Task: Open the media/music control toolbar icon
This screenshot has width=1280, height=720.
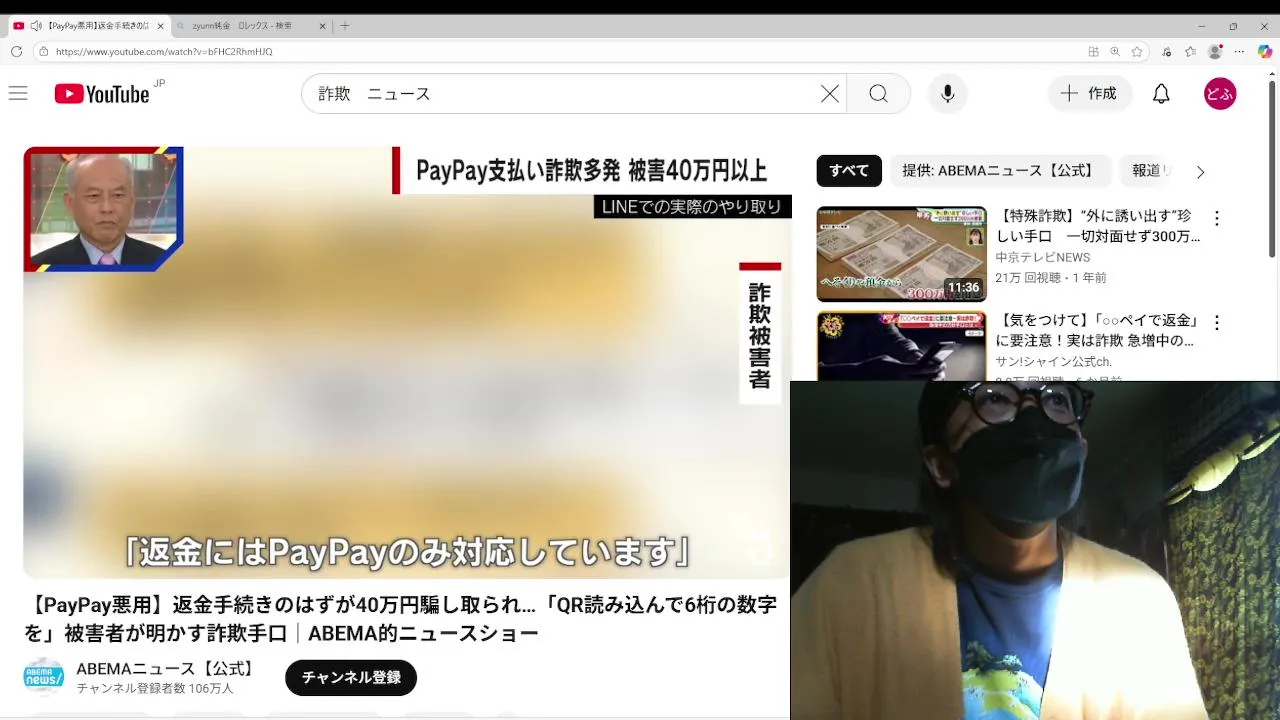Action: click(1167, 52)
